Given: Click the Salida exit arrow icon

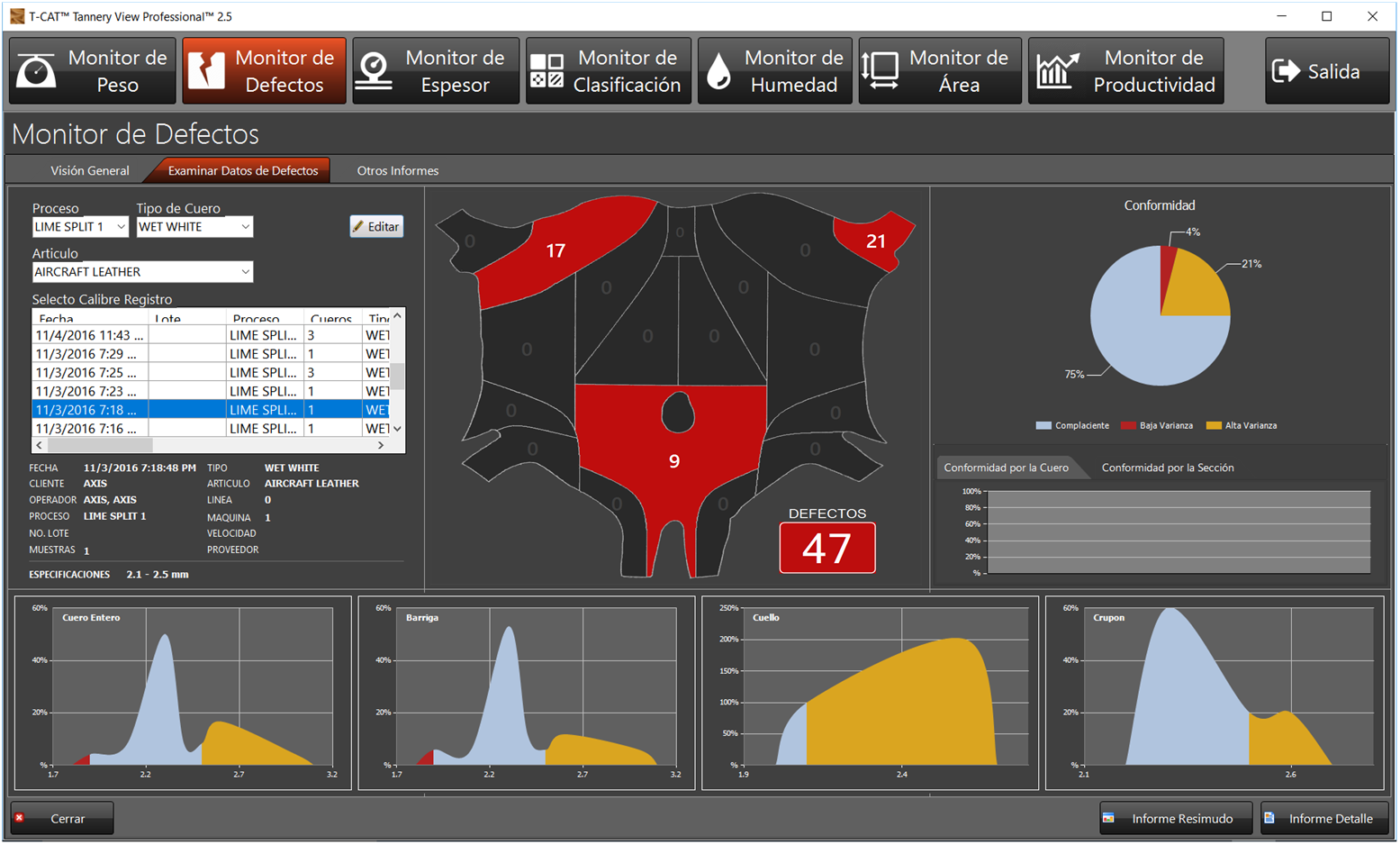Looking at the screenshot, I should pyautogui.click(x=1286, y=71).
